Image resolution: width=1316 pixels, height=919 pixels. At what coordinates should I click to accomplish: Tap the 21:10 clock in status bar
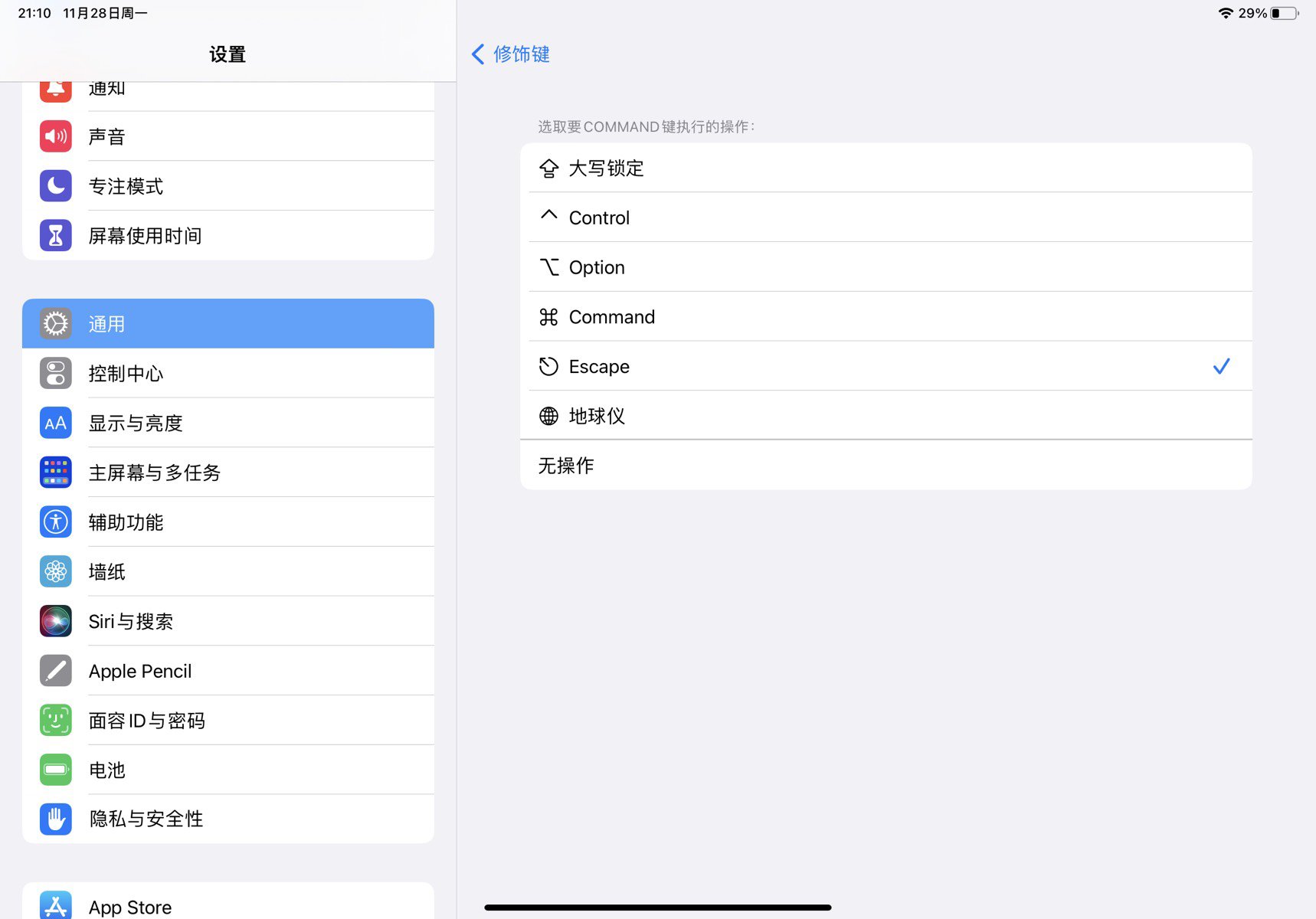point(34,13)
